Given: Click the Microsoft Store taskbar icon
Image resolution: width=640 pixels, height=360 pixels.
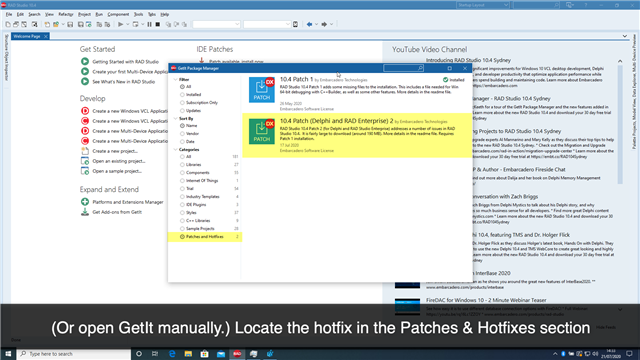Looking at the screenshot, I should pyautogui.click(x=204, y=354).
